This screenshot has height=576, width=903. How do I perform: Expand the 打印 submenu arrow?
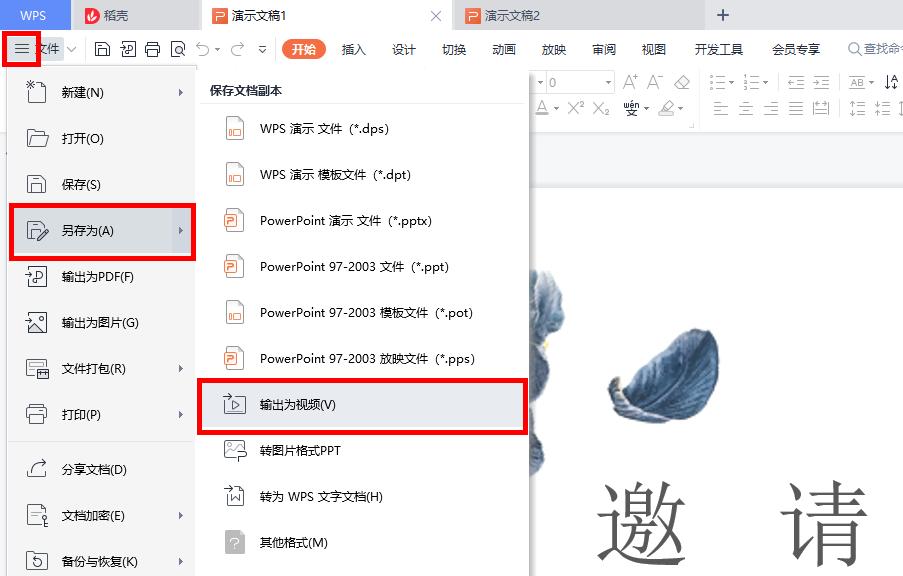[x=182, y=414]
